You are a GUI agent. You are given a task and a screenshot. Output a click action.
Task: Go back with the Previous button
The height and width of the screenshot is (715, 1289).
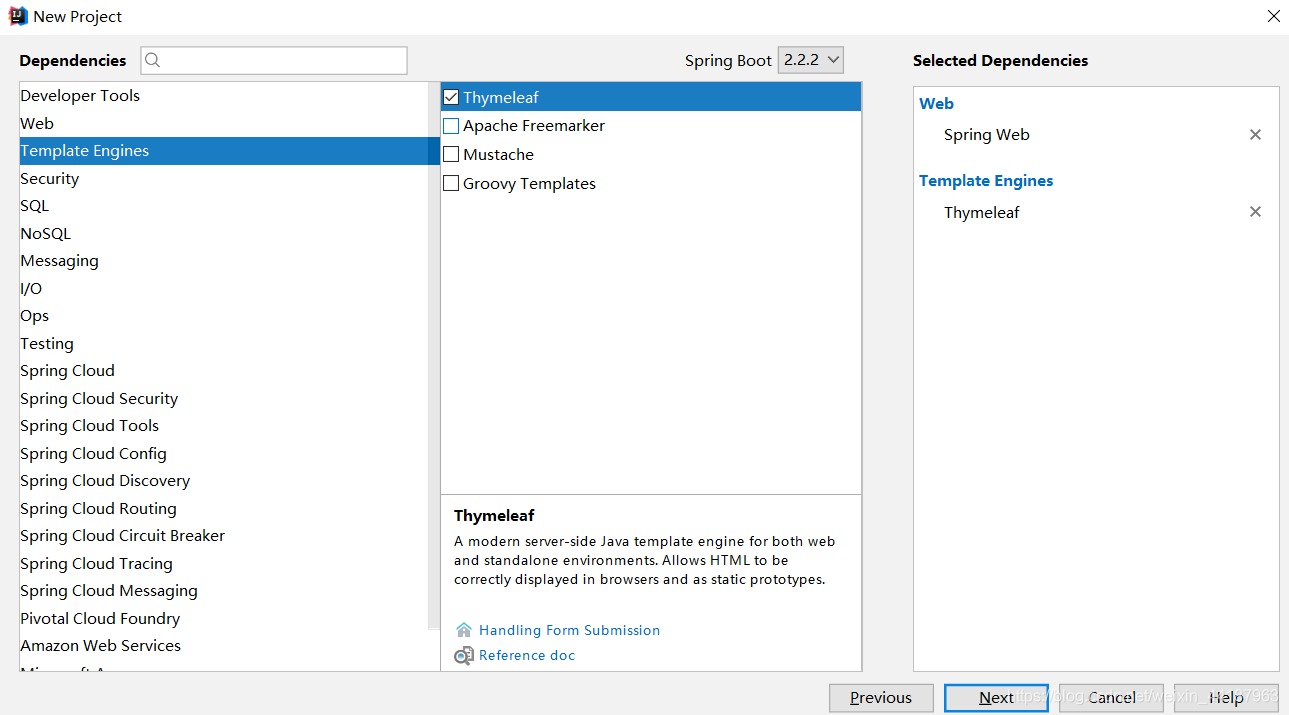pyautogui.click(x=881, y=698)
